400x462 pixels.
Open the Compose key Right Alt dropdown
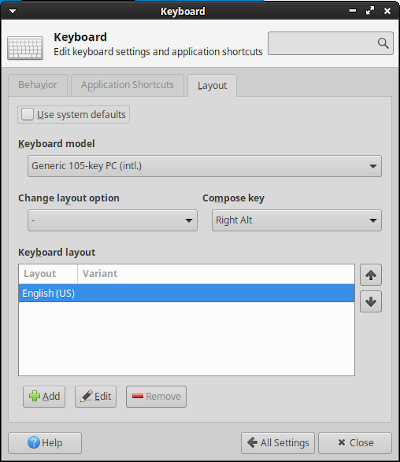297,220
